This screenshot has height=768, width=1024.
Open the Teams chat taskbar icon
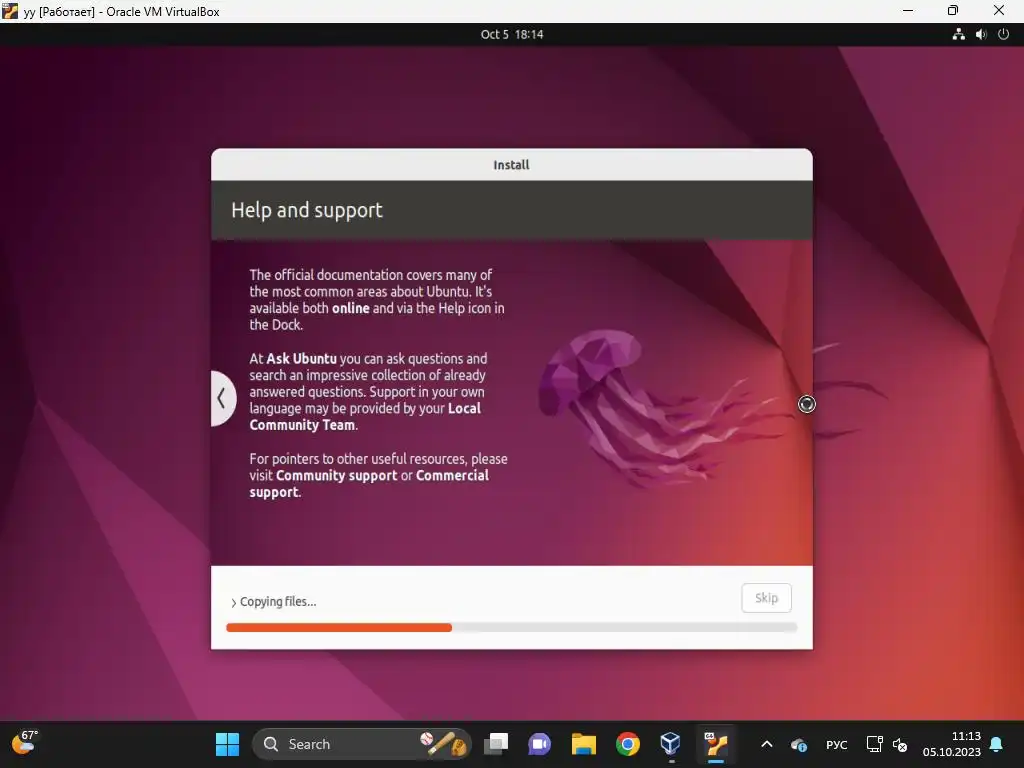(539, 744)
